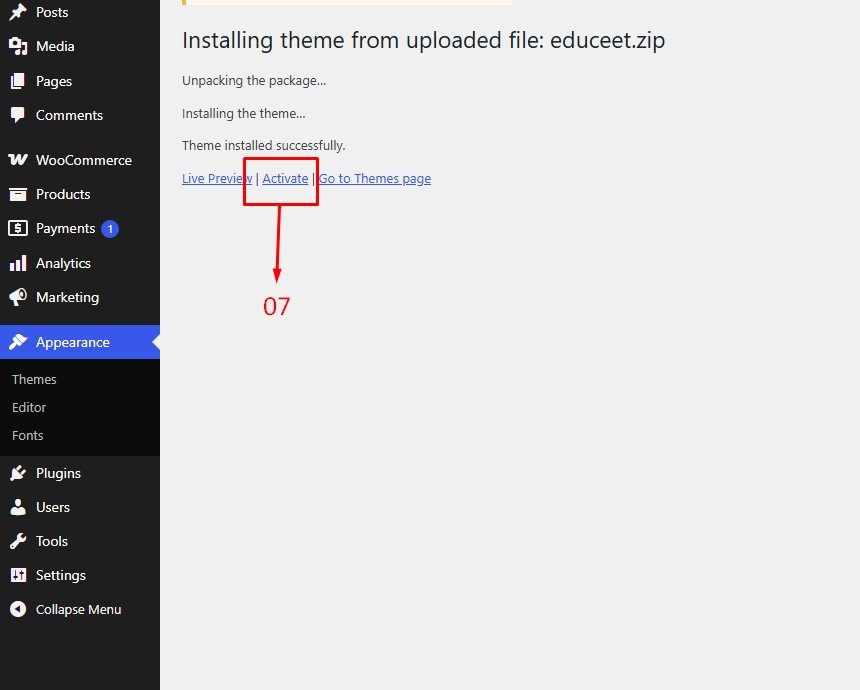Click the Payments dollar icon

[18, 228]
